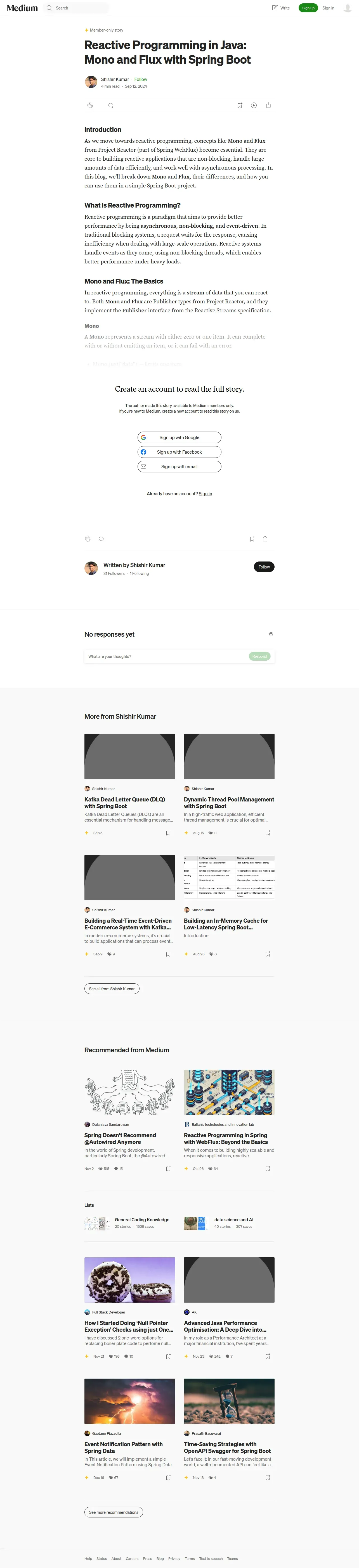The image size is (359, 1568).
Task: Save Null Pointer Exception story bookmark
Action: click(x=168, y=1356)
